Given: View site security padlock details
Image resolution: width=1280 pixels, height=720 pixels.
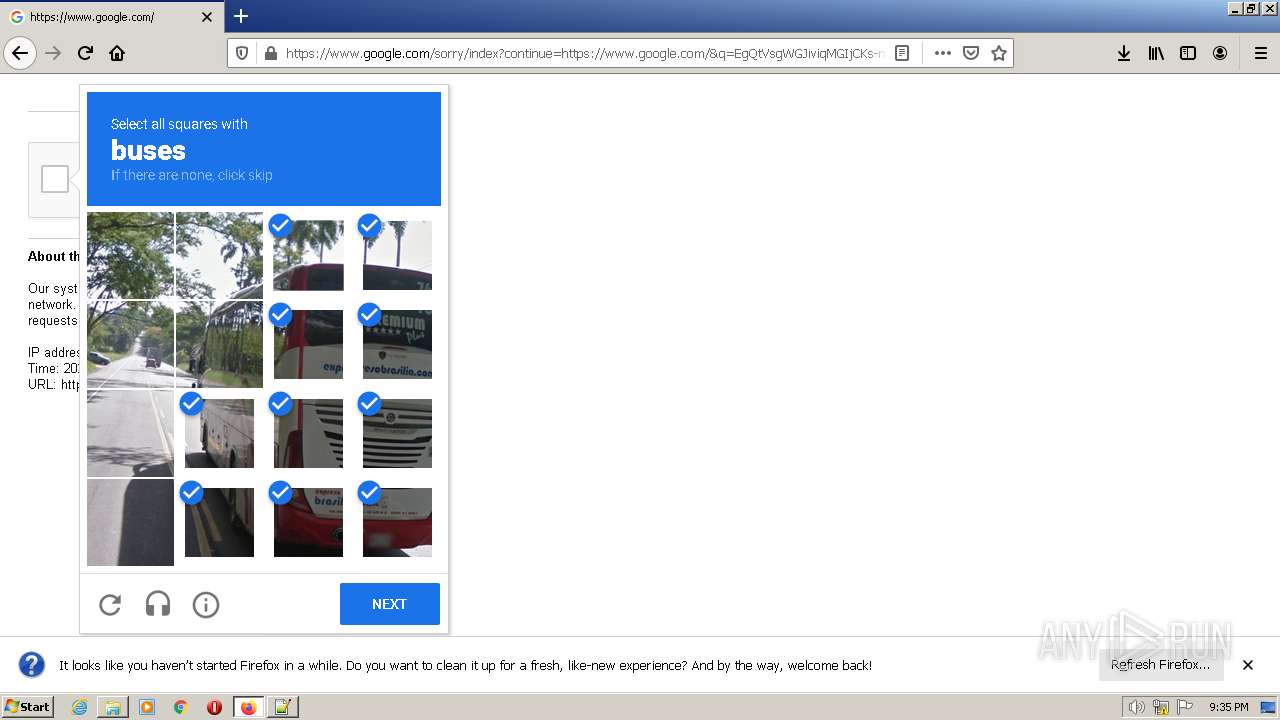Looking at the screenshot, I should [270, 53].
